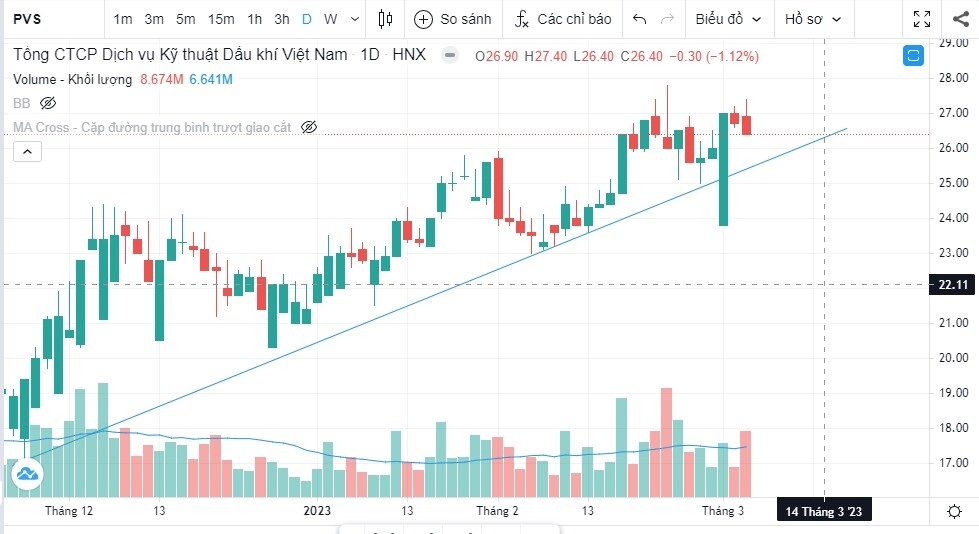The width and height of the screenshot is (979, 534).
Task: Open more timeframes dropdown after W
Action: tap(356, 19)
